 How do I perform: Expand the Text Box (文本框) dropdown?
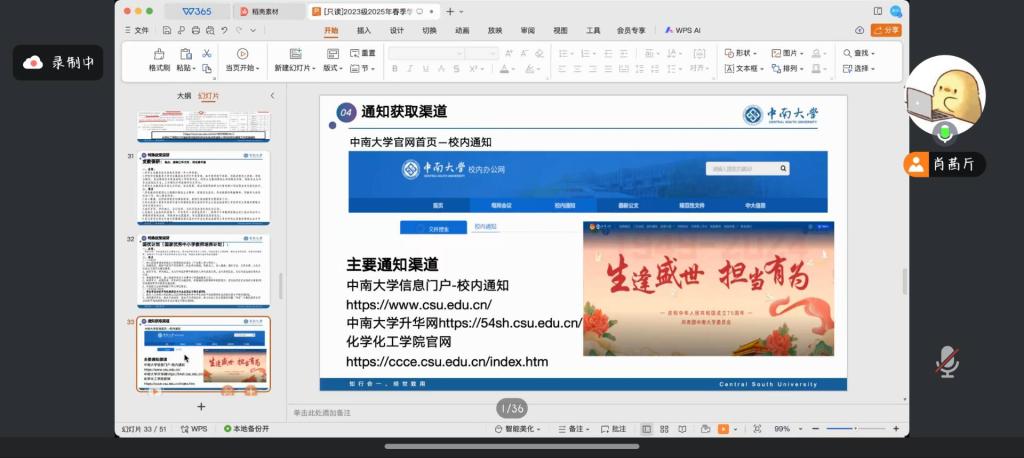tap(747, 69)
